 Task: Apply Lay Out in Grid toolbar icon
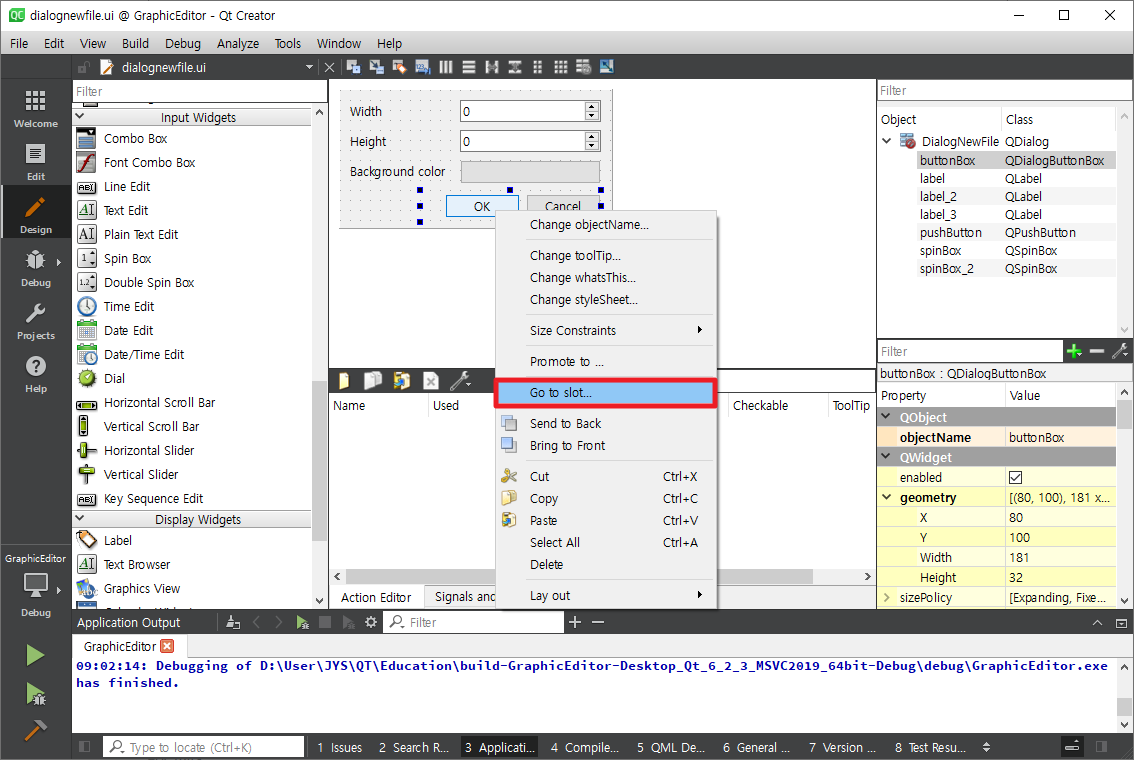point(560,67)
